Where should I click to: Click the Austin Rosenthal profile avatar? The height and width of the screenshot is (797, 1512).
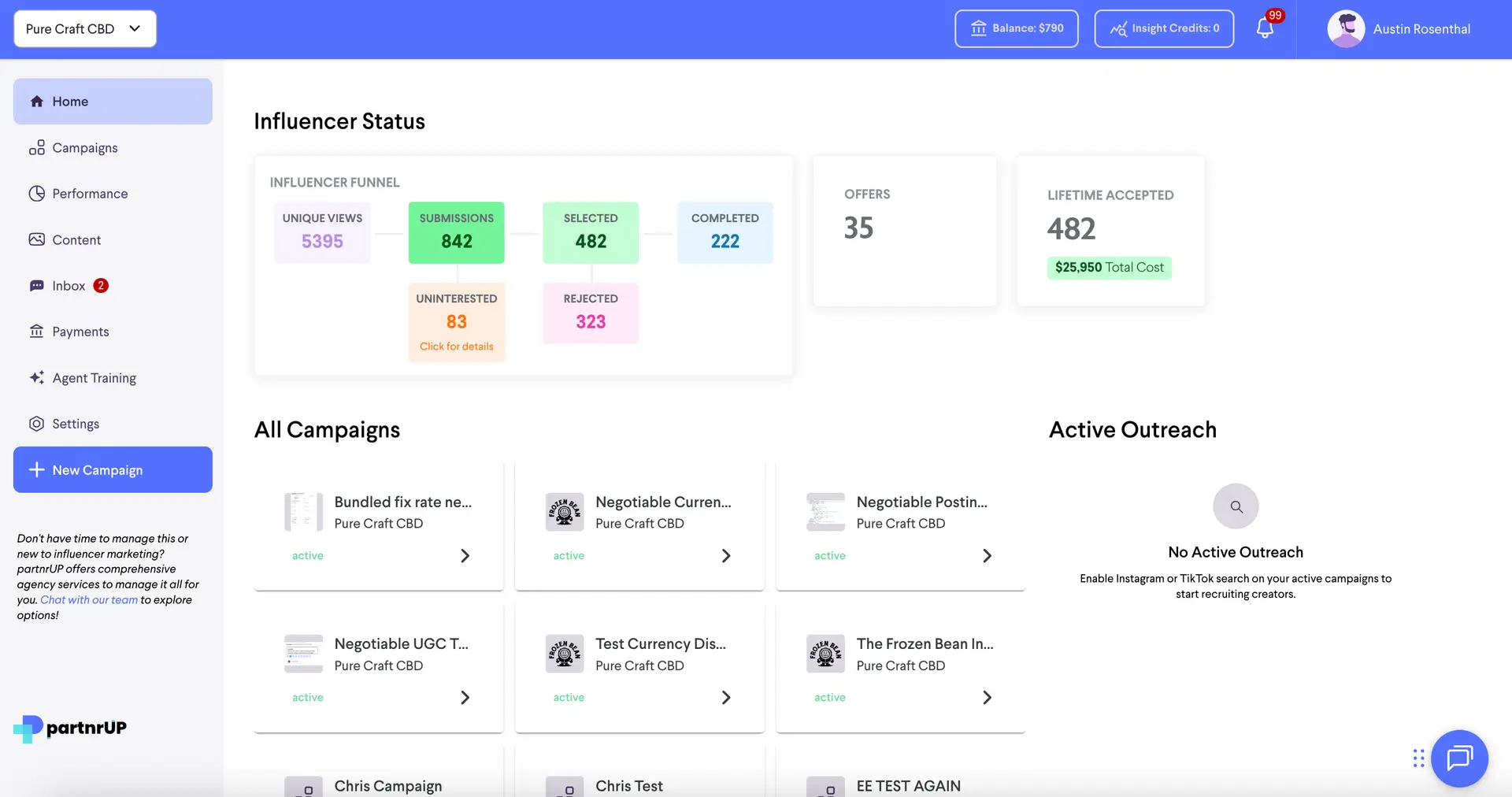(x=1346, y=28)
